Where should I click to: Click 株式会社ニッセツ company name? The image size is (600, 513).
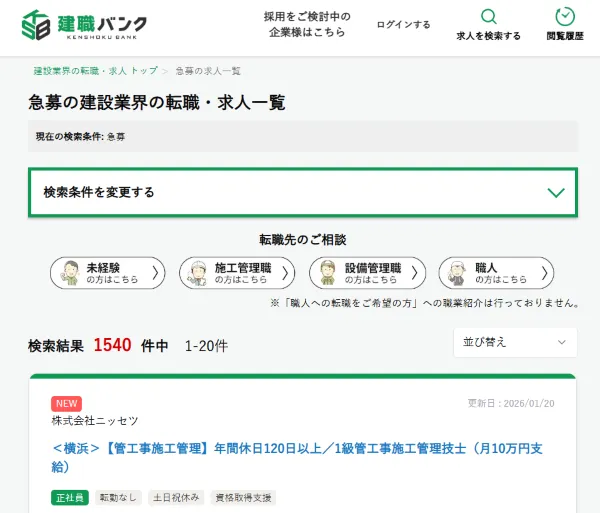pyautogui.click(x=95, y=421)
